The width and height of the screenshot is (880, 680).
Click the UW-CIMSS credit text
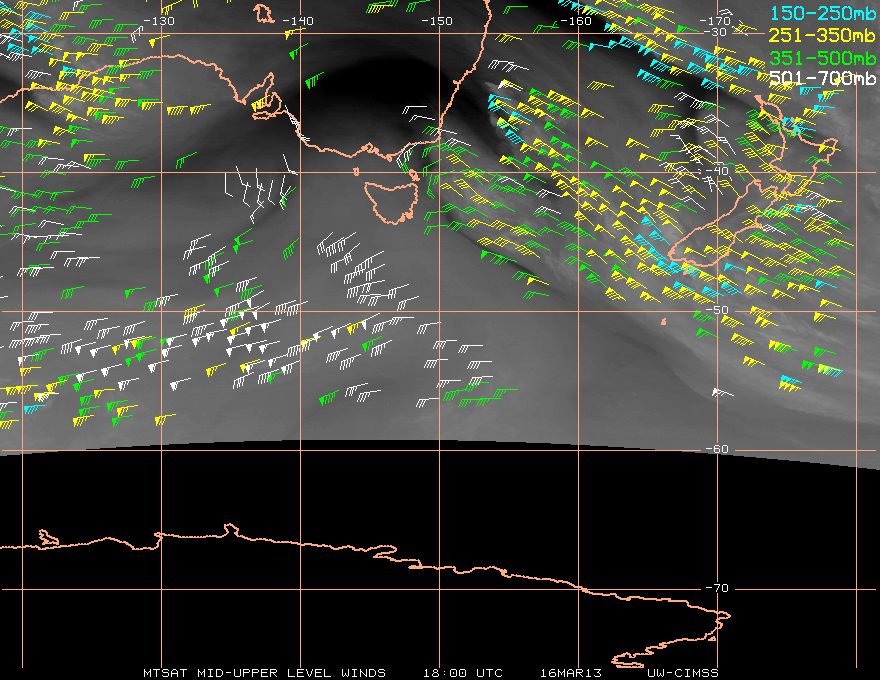[x=682, y=673]
